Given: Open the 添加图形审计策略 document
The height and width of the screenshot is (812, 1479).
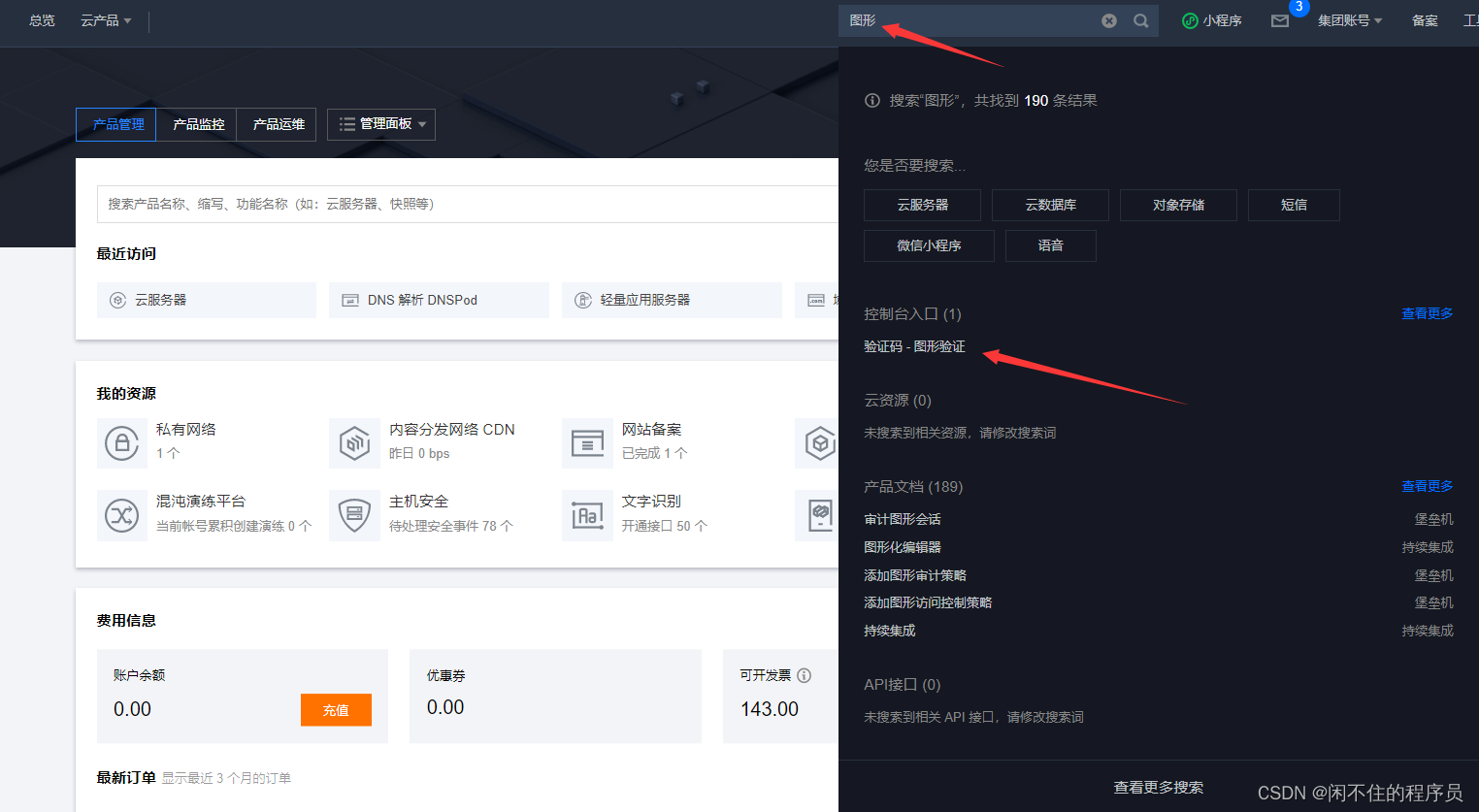Looking at the screenshot, I should [915, 575].
